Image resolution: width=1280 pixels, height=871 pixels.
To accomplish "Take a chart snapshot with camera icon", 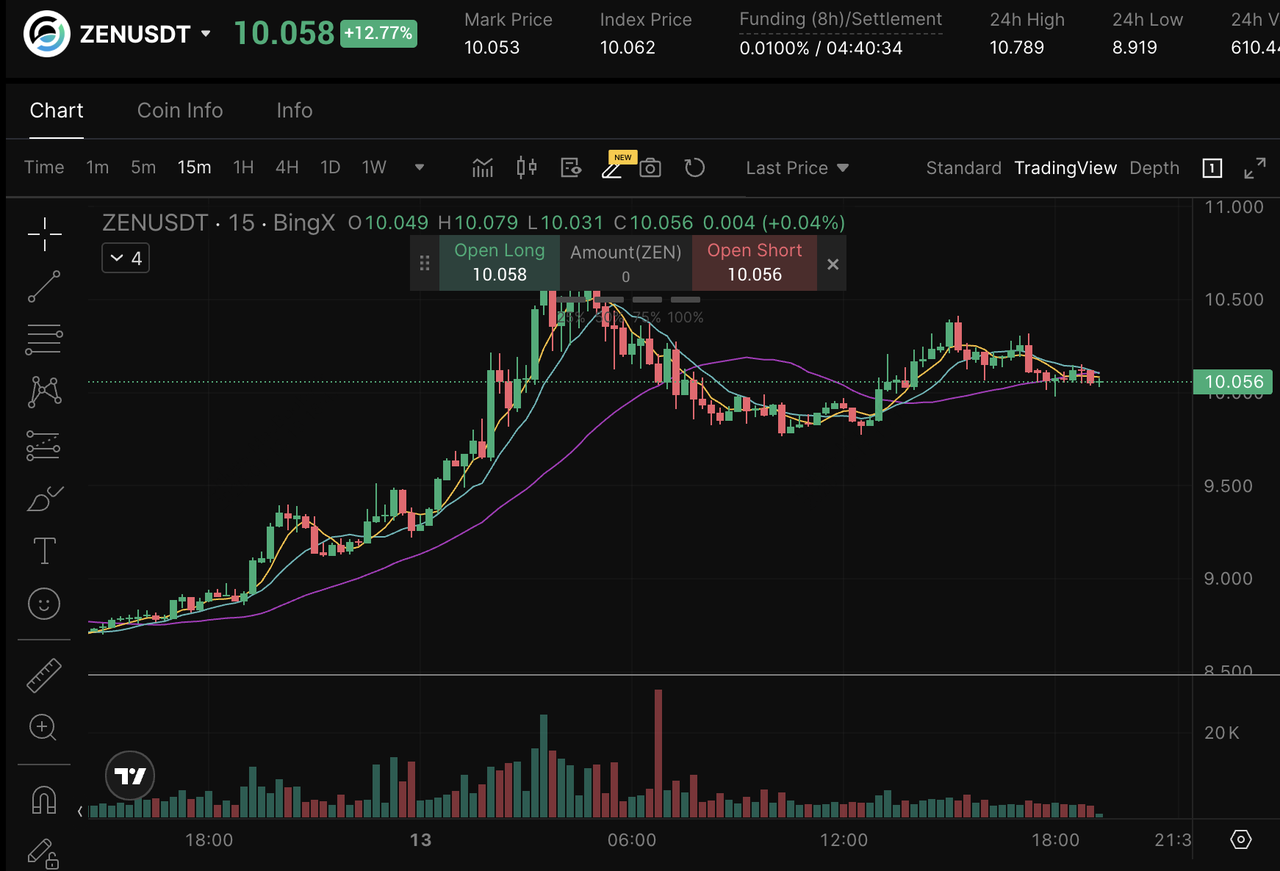I will (x=650, y=168).
